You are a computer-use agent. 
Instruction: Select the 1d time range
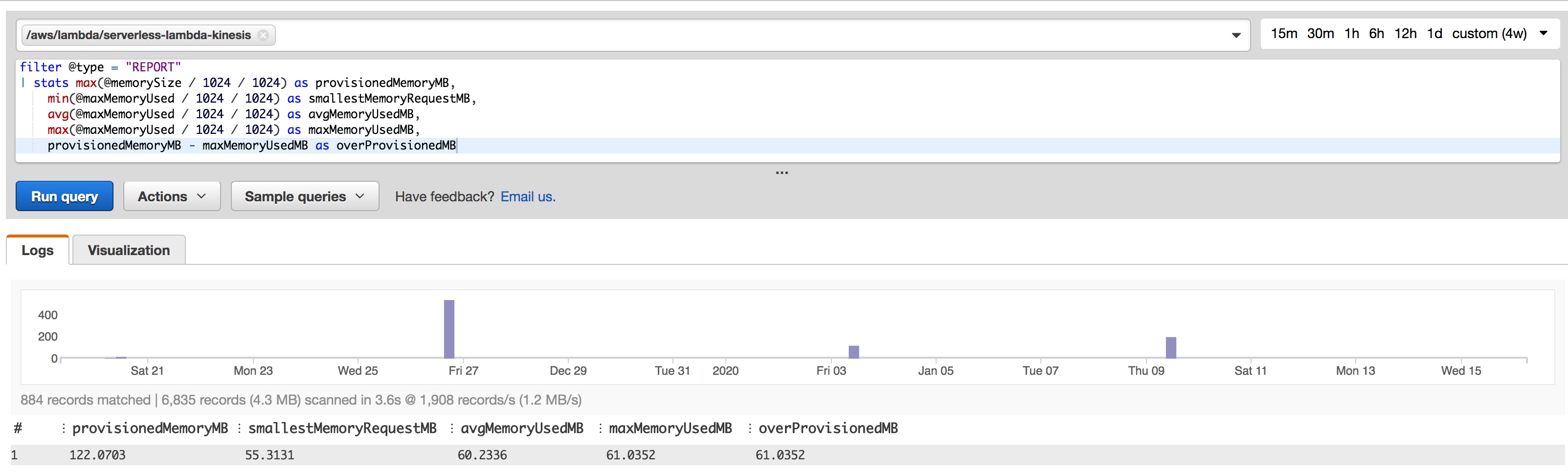[x=1434, y=33]
